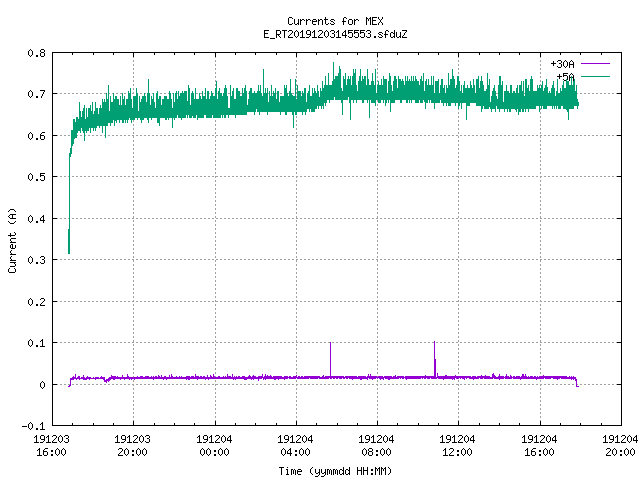Click the y-axis tick value 0.2
This screenshot has width=640, height=480.
point(36,302)
